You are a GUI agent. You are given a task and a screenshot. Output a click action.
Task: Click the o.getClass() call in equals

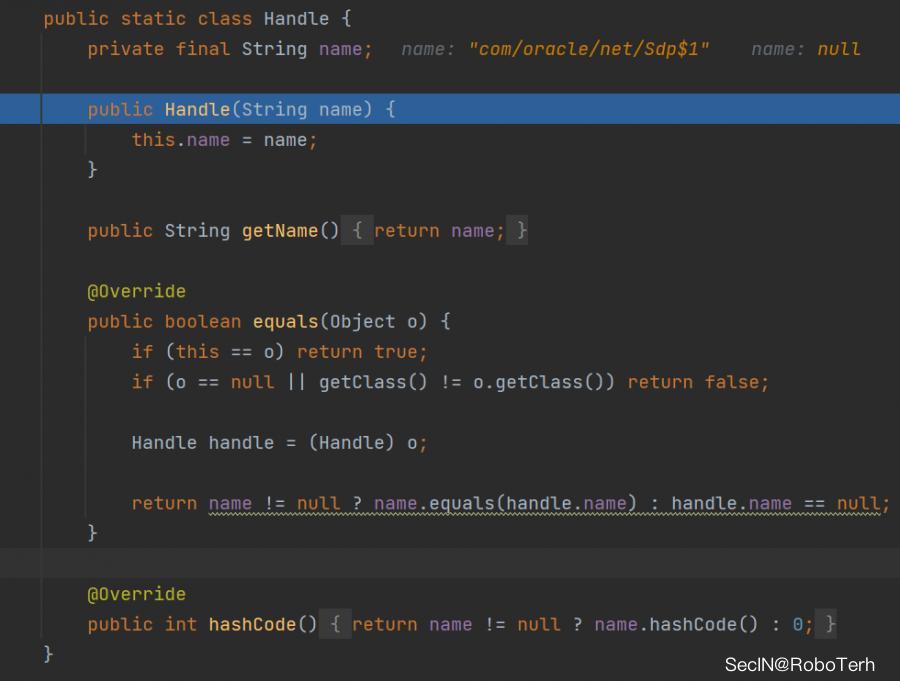point(560,382)
